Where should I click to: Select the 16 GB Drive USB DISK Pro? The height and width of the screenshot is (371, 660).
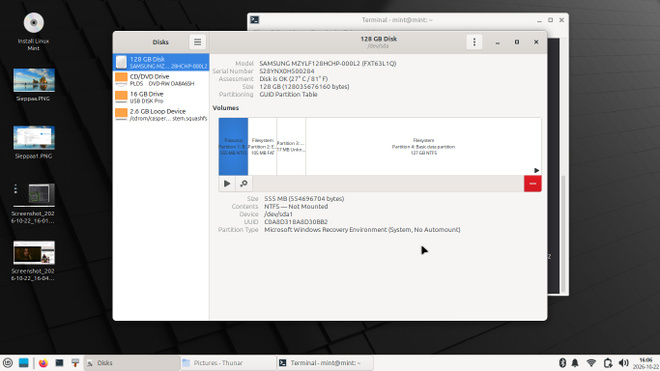(x=161, y=97)
